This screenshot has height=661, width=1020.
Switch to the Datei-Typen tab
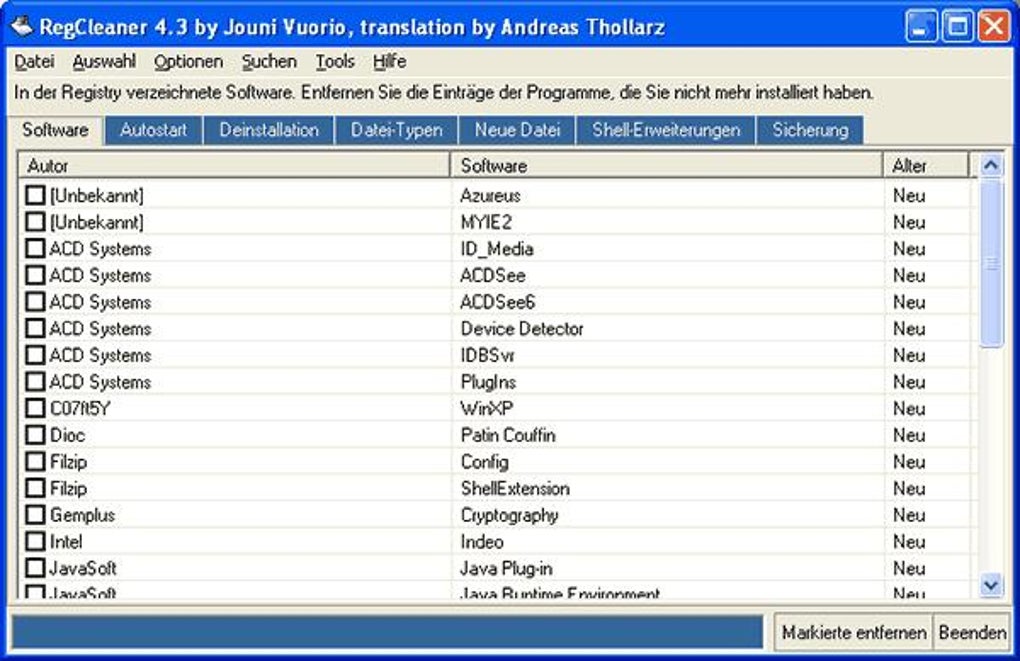coord(396,130)
